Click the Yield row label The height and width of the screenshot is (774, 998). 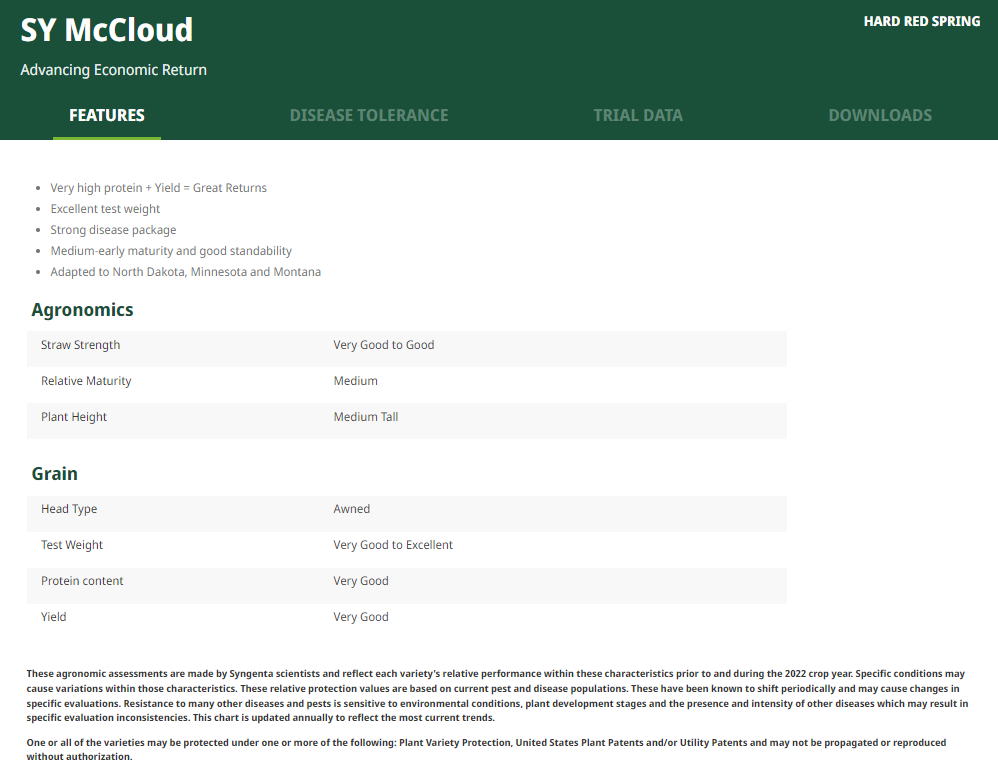(x=54, y=617)
